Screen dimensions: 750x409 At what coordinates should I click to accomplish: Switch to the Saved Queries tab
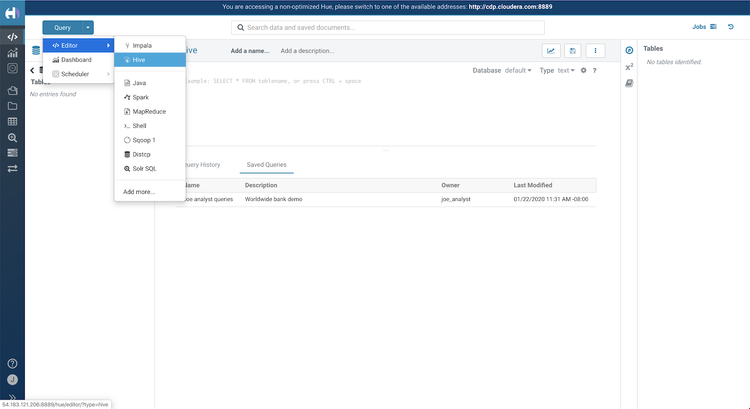coord(266,165)
